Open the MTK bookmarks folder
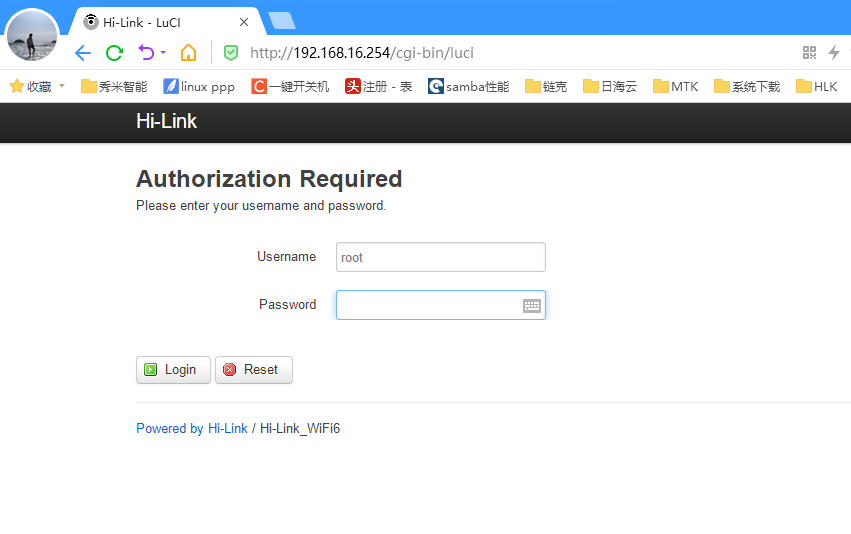Screen dimensions: 851x534 (675, 87)
